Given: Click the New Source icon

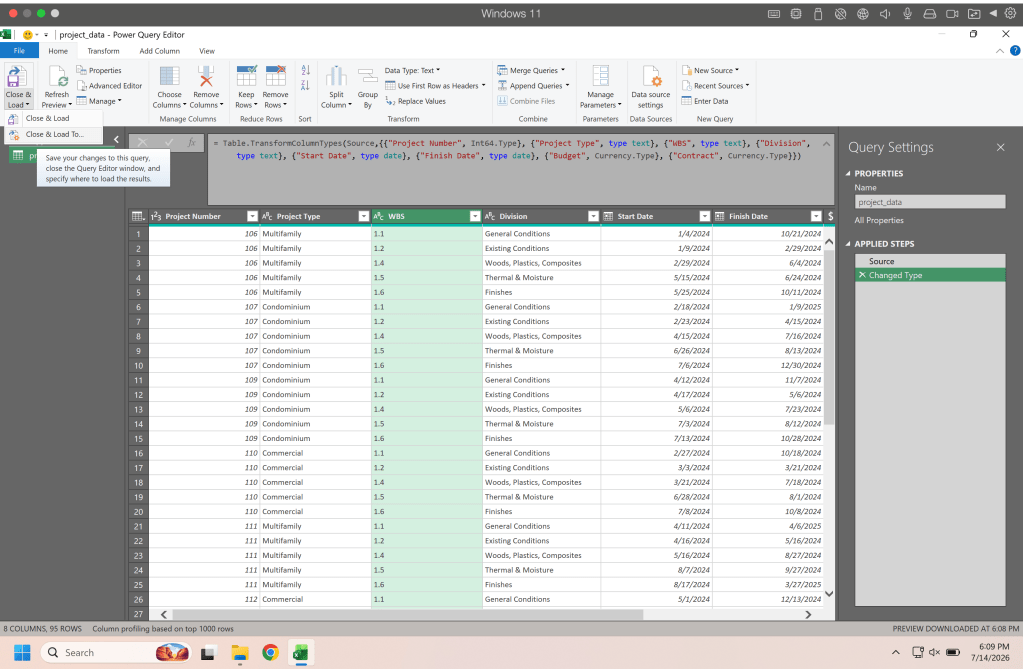Looking at the screenshot, I should 686,70.
